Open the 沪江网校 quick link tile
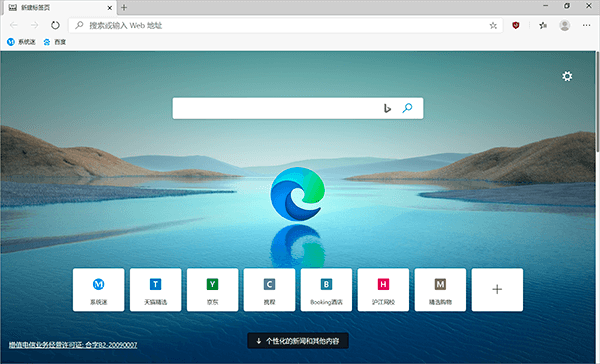 383,290
